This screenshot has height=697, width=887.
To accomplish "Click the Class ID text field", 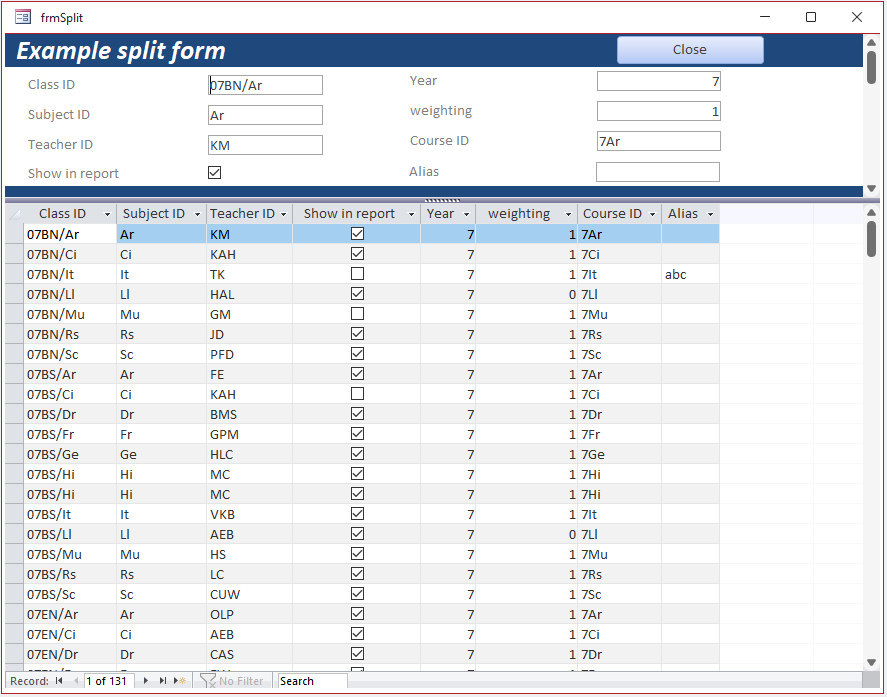I will coord(265,85).
